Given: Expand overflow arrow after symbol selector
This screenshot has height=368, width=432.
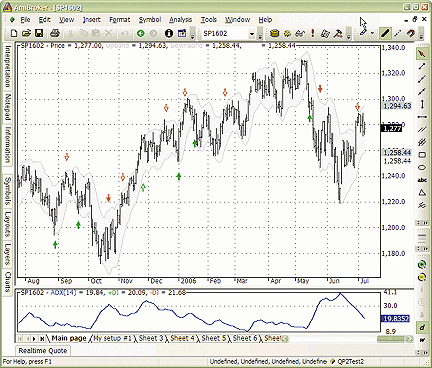Looking at the screenshot, I should pos(260,35).
